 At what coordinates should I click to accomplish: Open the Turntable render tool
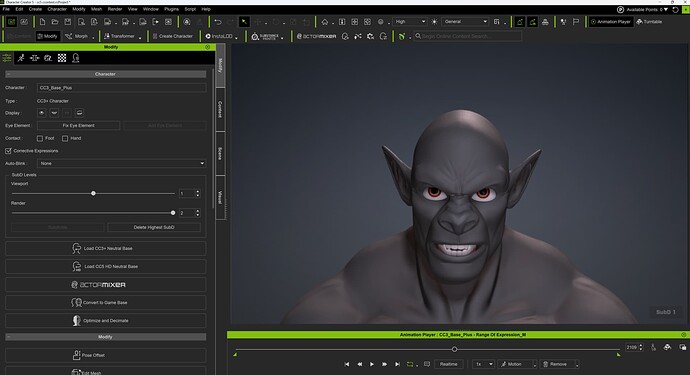pos(649,22)
